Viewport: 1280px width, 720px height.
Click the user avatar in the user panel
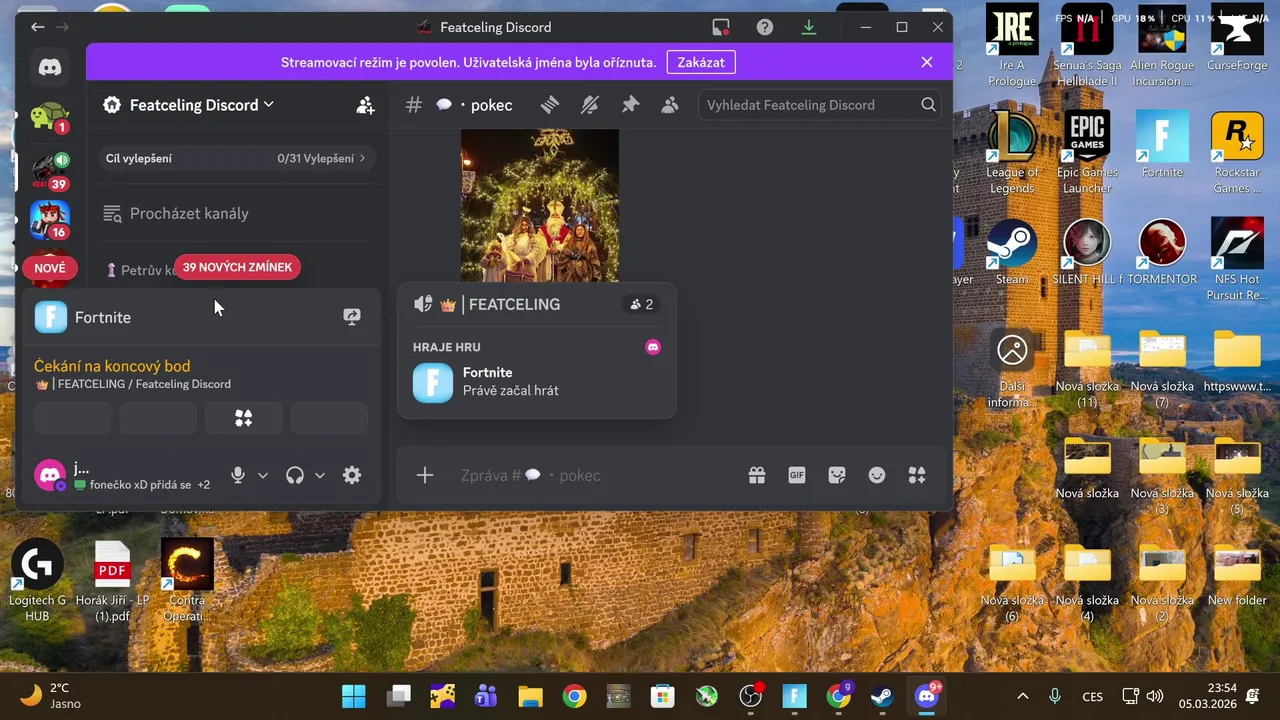(50, 475)
